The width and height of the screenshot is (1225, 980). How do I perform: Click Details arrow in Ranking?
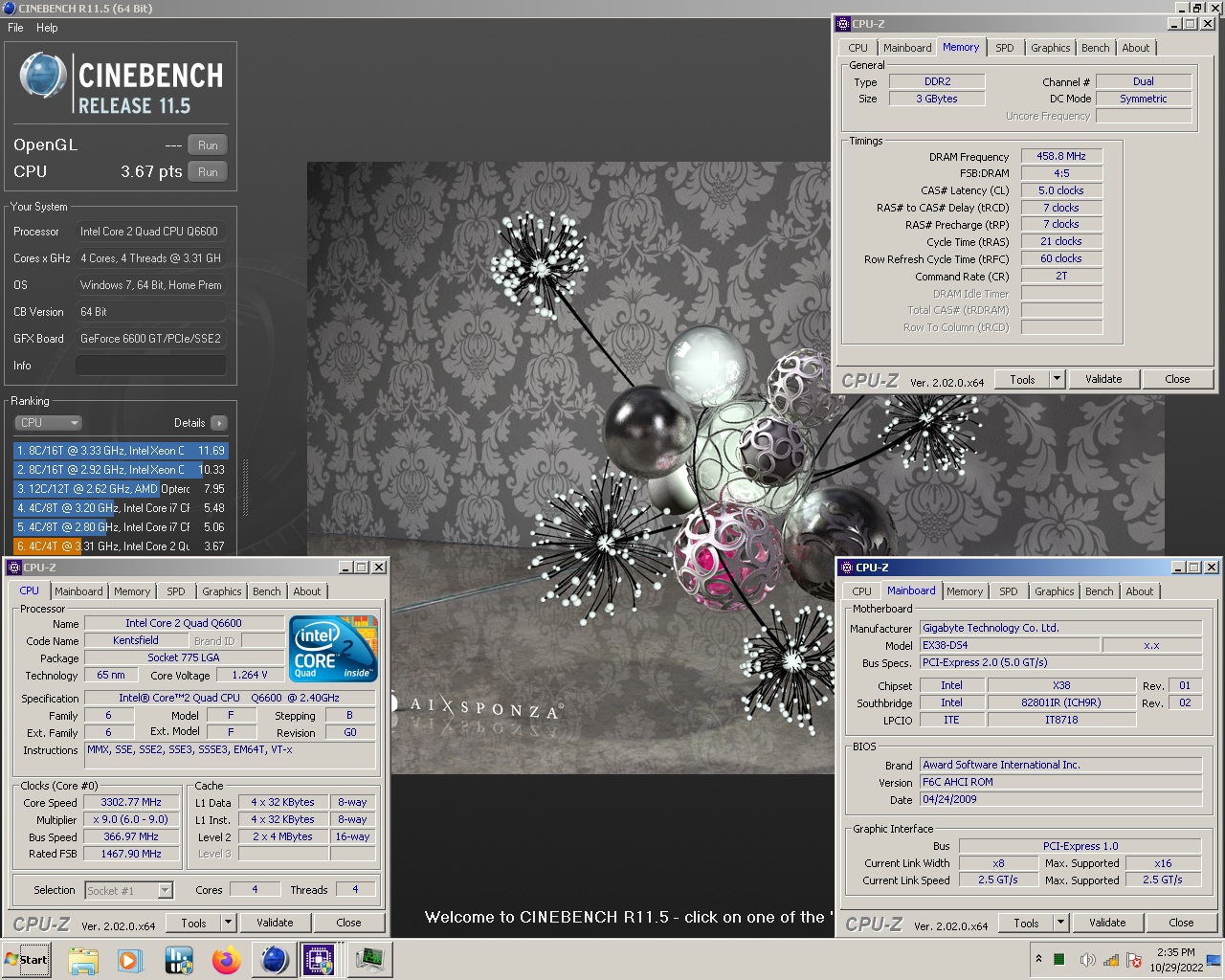[219, 423]
